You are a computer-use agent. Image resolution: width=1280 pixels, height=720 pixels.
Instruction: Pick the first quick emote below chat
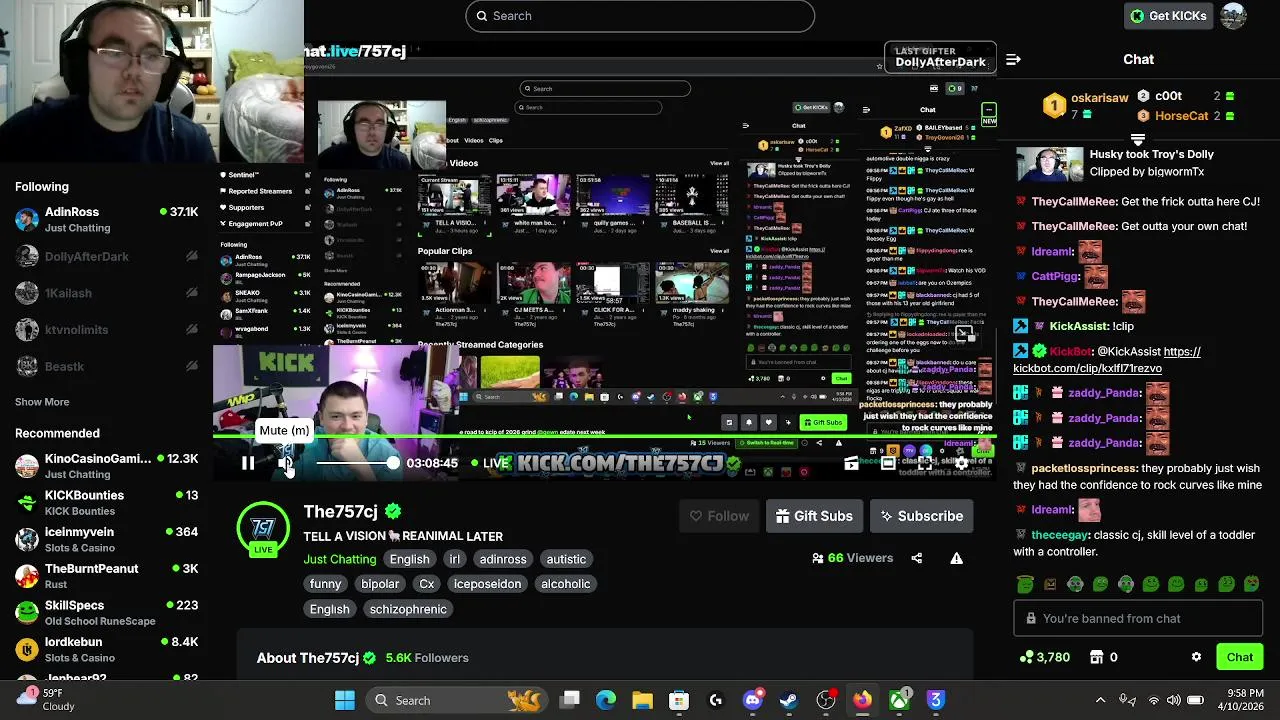(x=1025, y=584)
